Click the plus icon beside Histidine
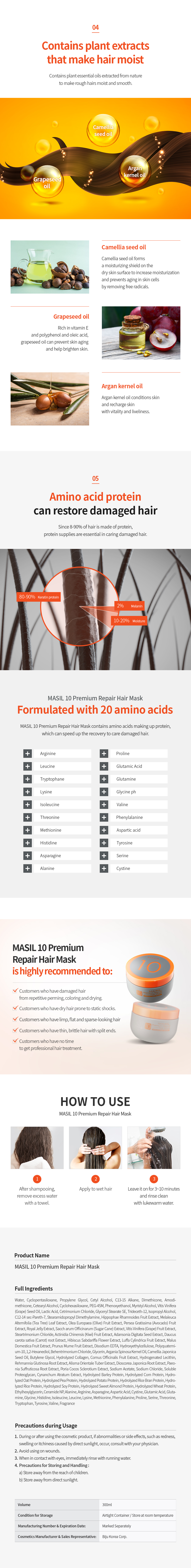The width and height of the screenshot is (191, 1568). coord(27,843)
